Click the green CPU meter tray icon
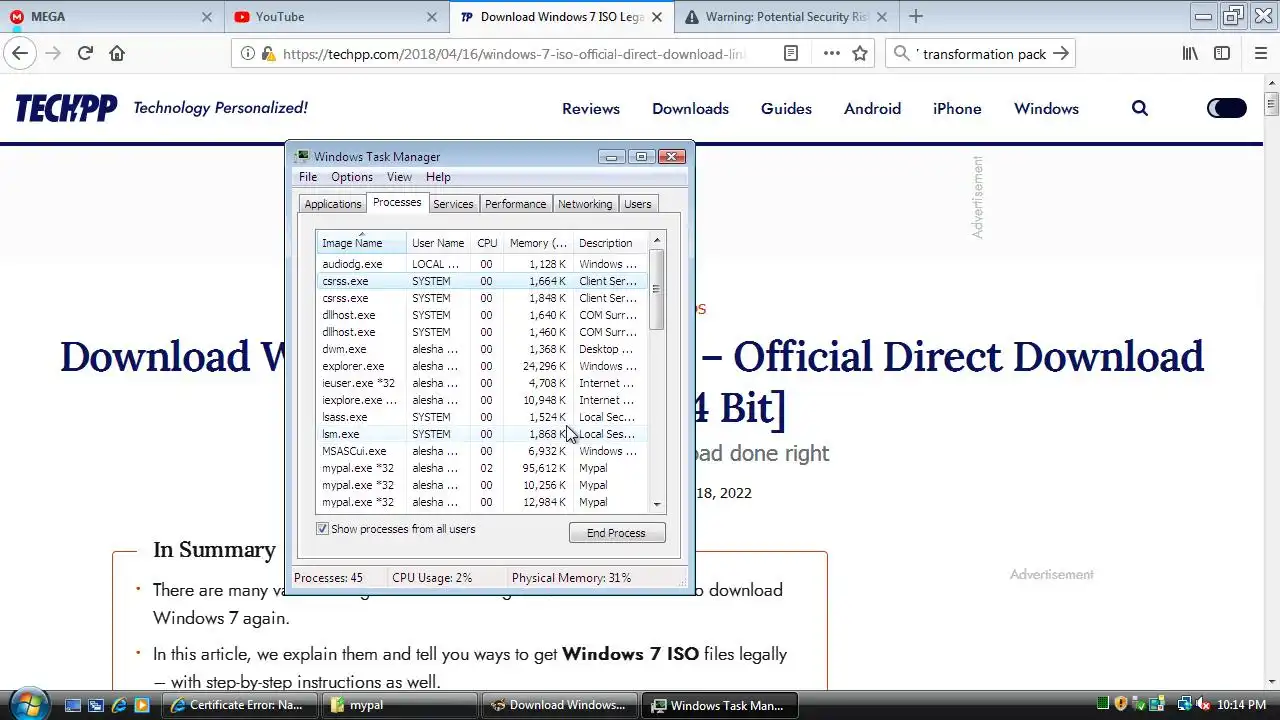Image resolution: width=1280 pixels, height=720 pixels. [1103, 705]
